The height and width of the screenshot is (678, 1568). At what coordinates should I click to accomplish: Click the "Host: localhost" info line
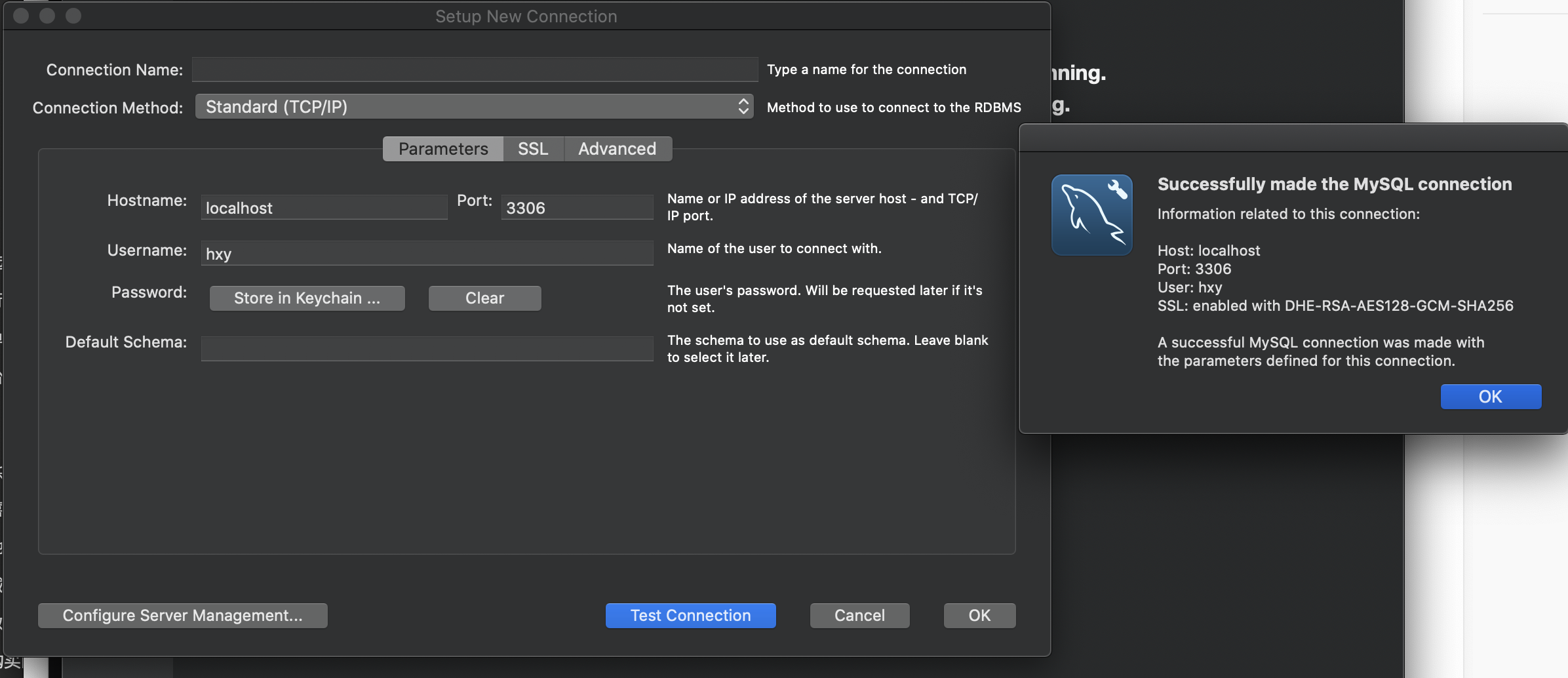1209,250
